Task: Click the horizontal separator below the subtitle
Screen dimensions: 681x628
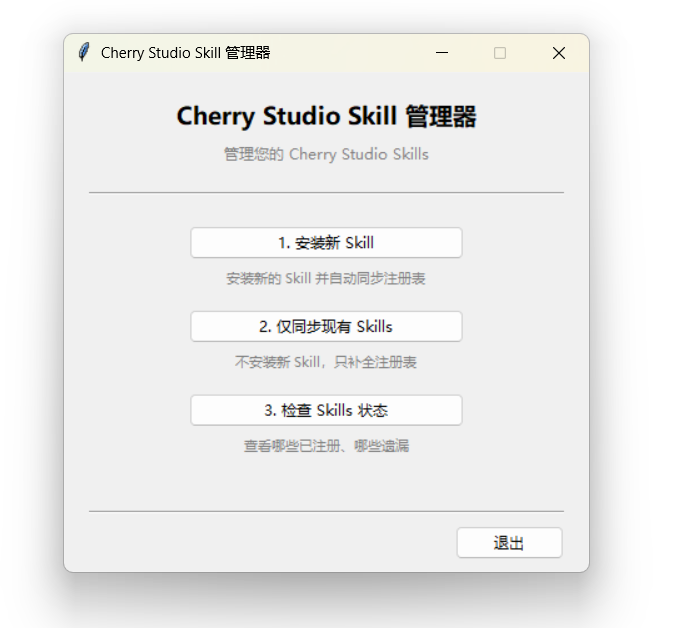Action: pyautogui.click(x=326, y=192)
